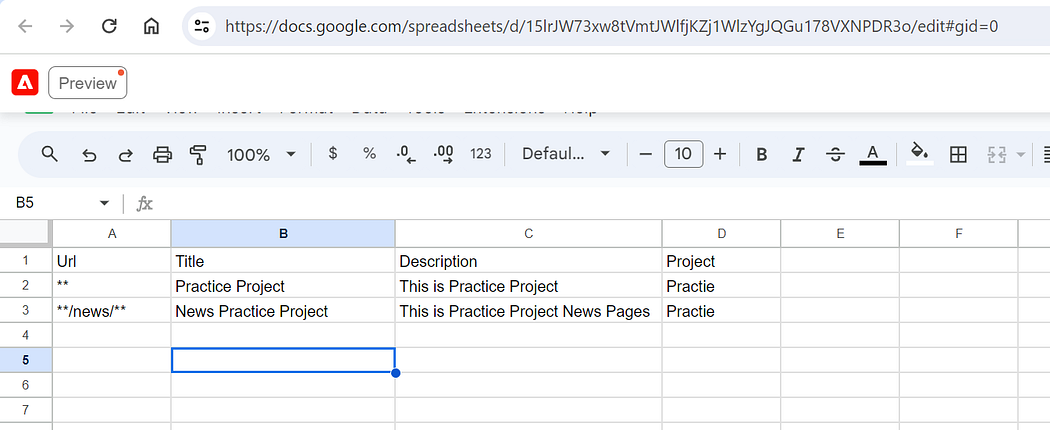The width and height of the screenshot is (1050, 430).
Task: Toggle italic formatting
Action: point(798,155)
